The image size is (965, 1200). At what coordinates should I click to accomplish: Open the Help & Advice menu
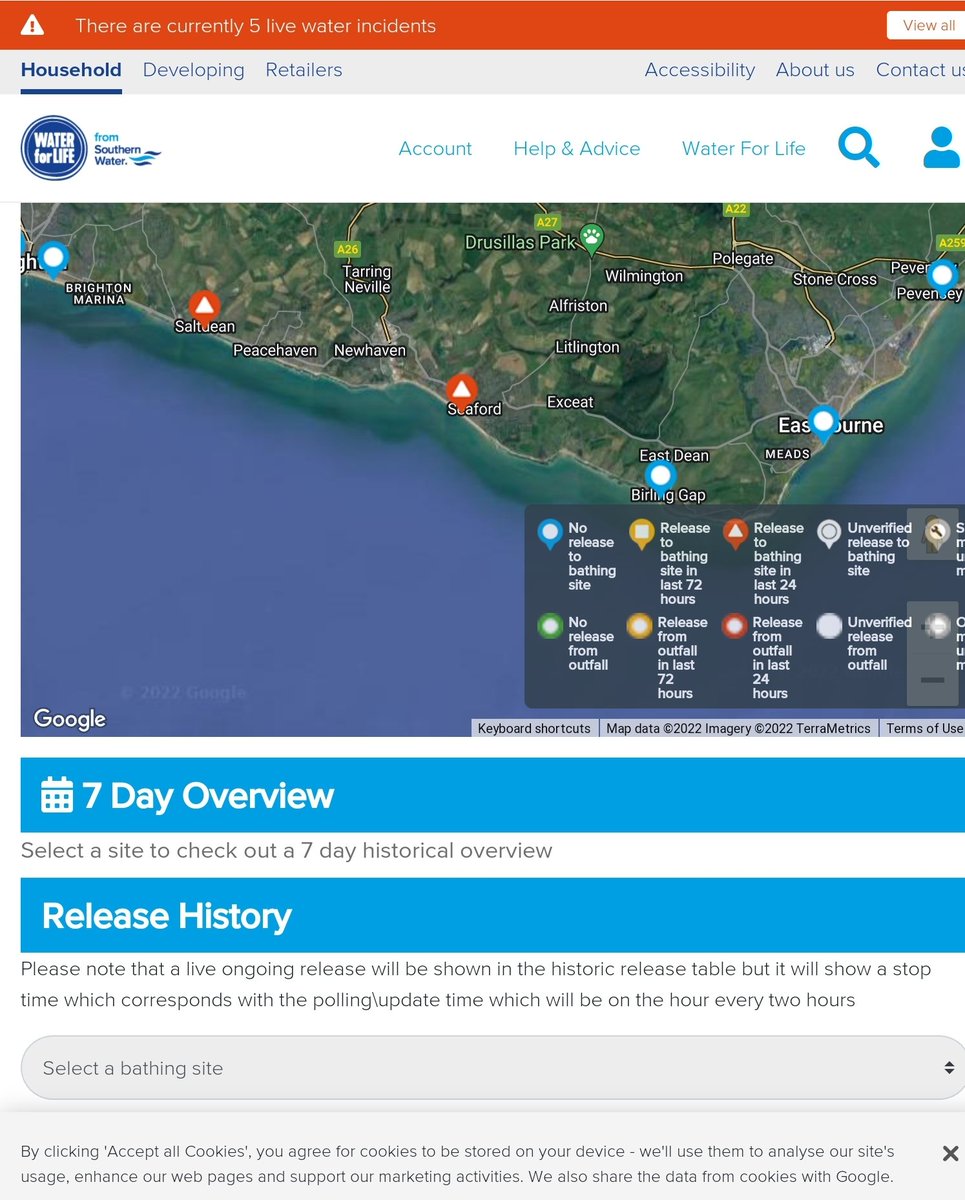point(577,148)
